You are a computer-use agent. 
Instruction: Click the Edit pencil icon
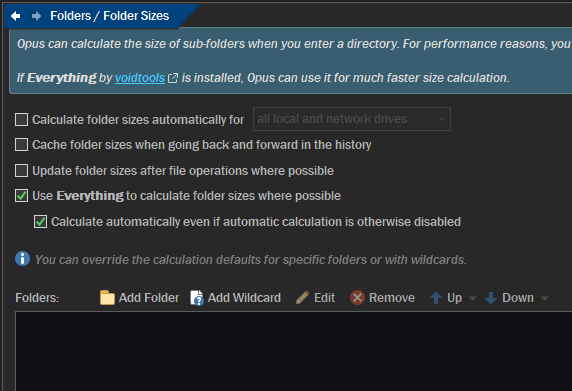coord(302,298)
